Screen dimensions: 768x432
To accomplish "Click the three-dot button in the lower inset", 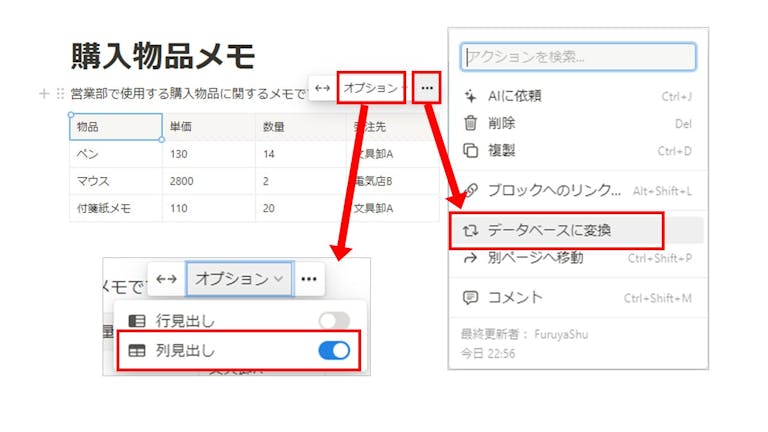I will coord(309,279).
